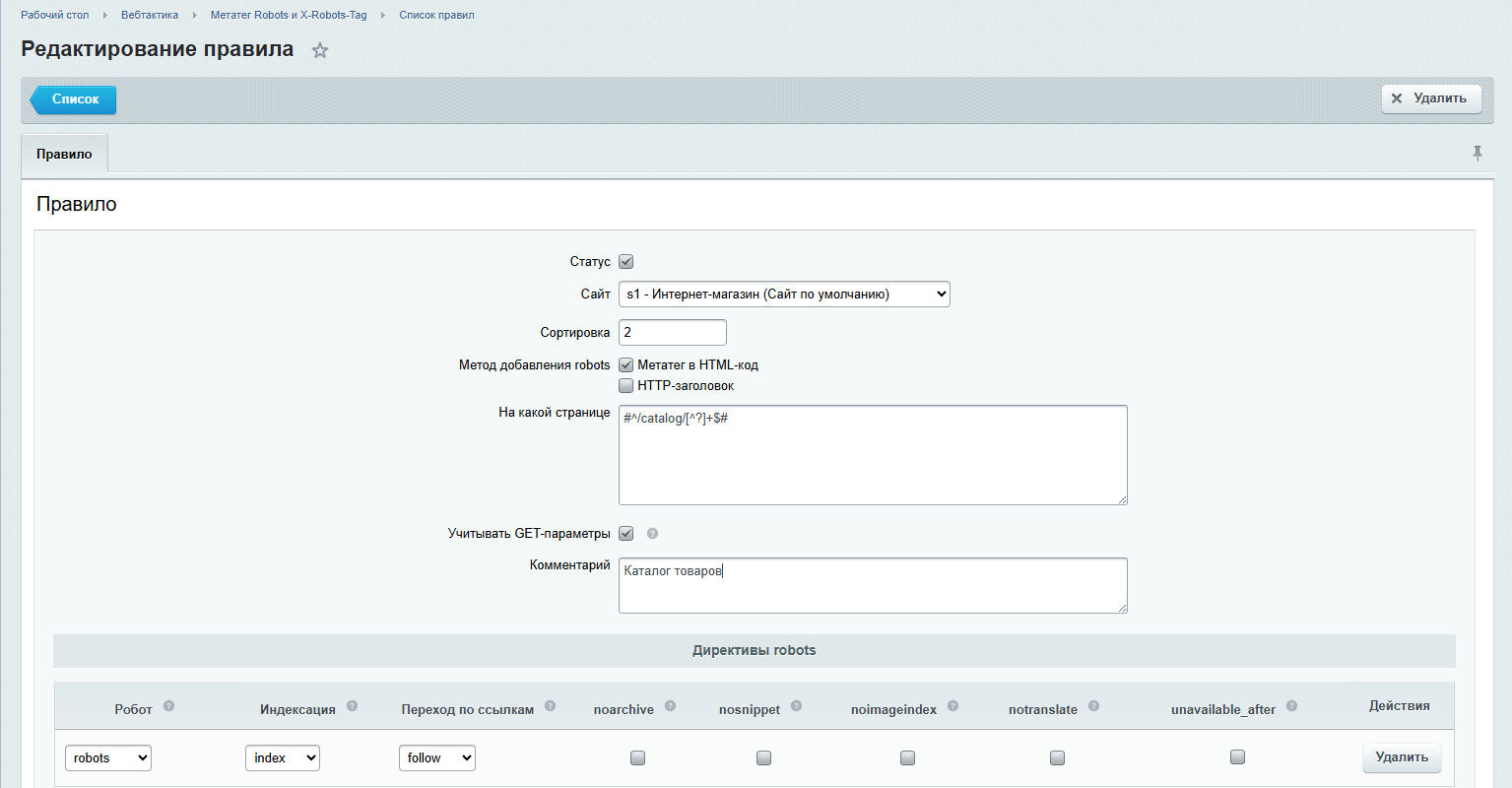1512x788 pixels.
Task: Check the nosnippet directive checkbox
Action: click(763, 757)
